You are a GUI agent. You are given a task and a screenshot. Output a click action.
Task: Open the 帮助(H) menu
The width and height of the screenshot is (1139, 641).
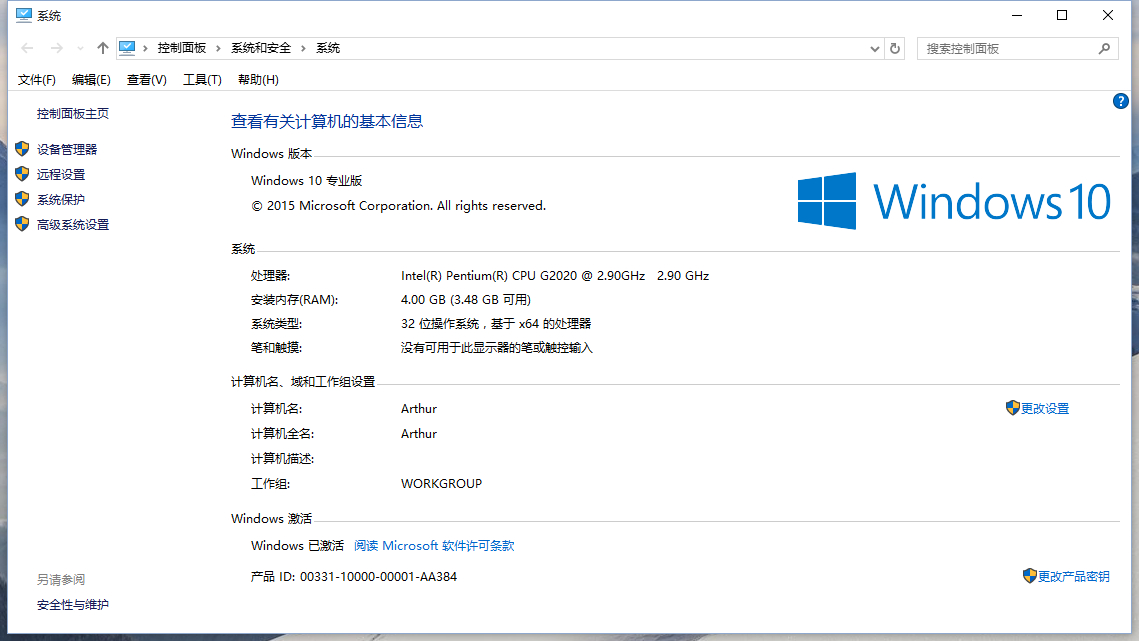[258, 80]
